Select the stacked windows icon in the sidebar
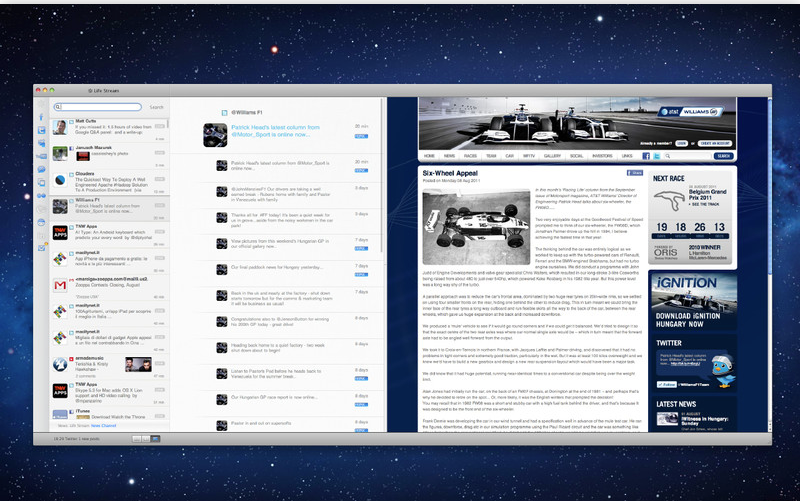The height and width of the screenshot is (501, 800). pos(41,183)
